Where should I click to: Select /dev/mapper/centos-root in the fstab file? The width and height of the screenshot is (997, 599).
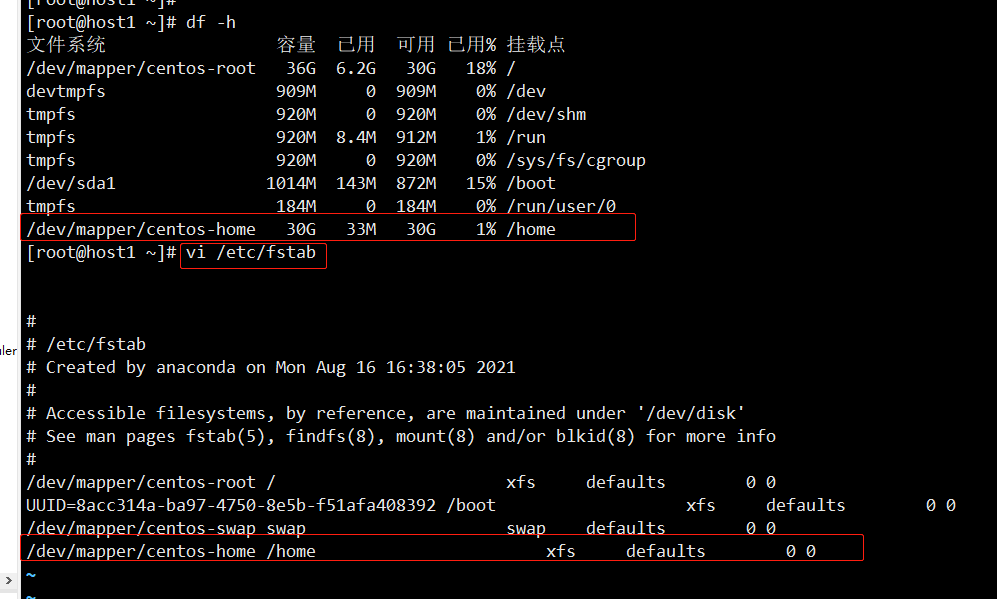[141, 482]
